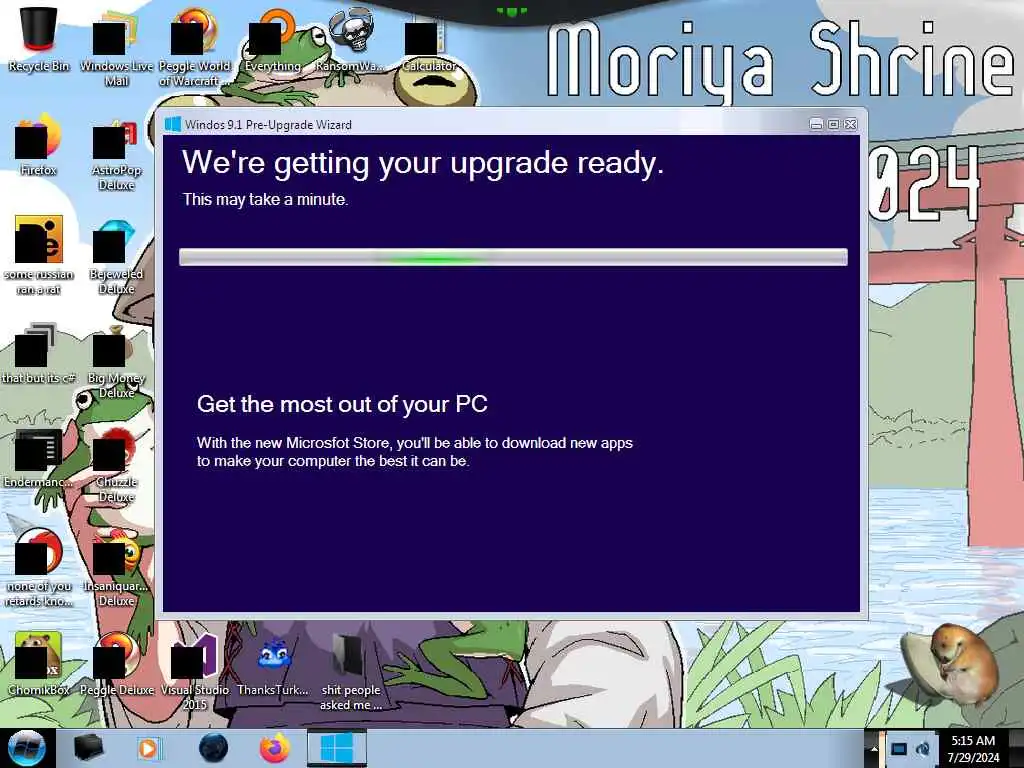Click the Microsfot Store description paragraph

(x=415, y=452)
